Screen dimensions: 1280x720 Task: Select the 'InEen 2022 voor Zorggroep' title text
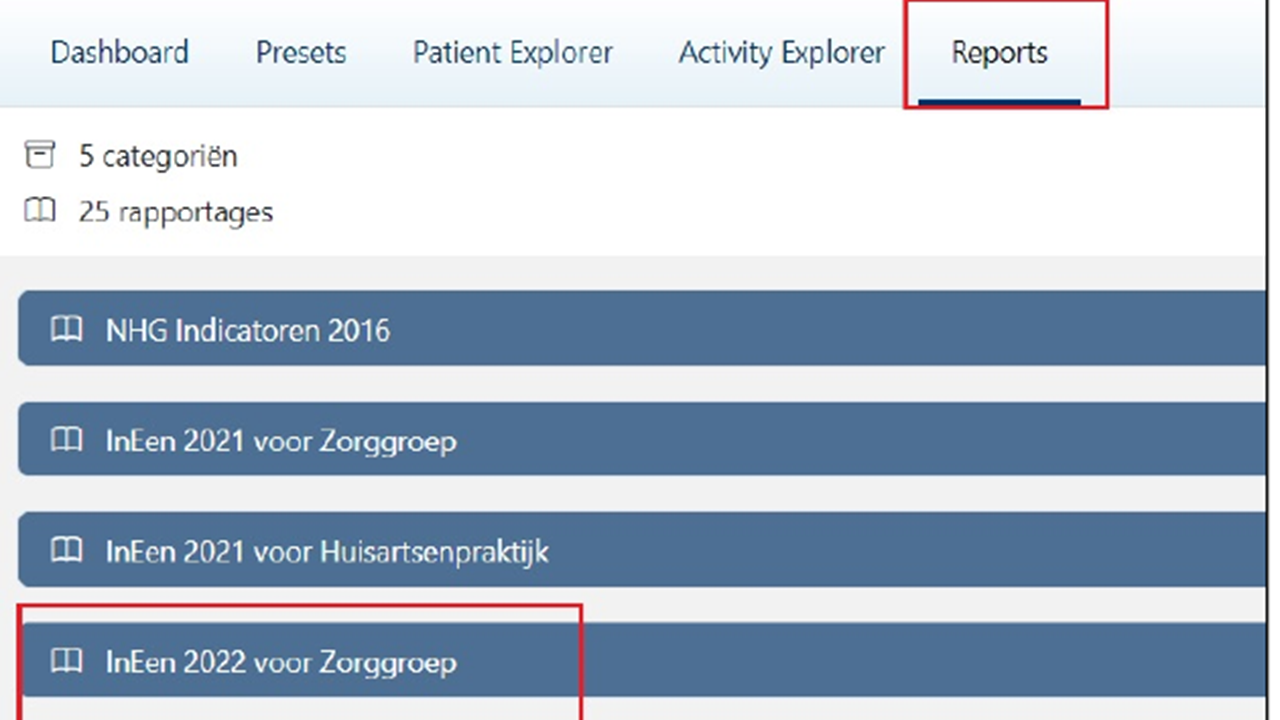281,662
